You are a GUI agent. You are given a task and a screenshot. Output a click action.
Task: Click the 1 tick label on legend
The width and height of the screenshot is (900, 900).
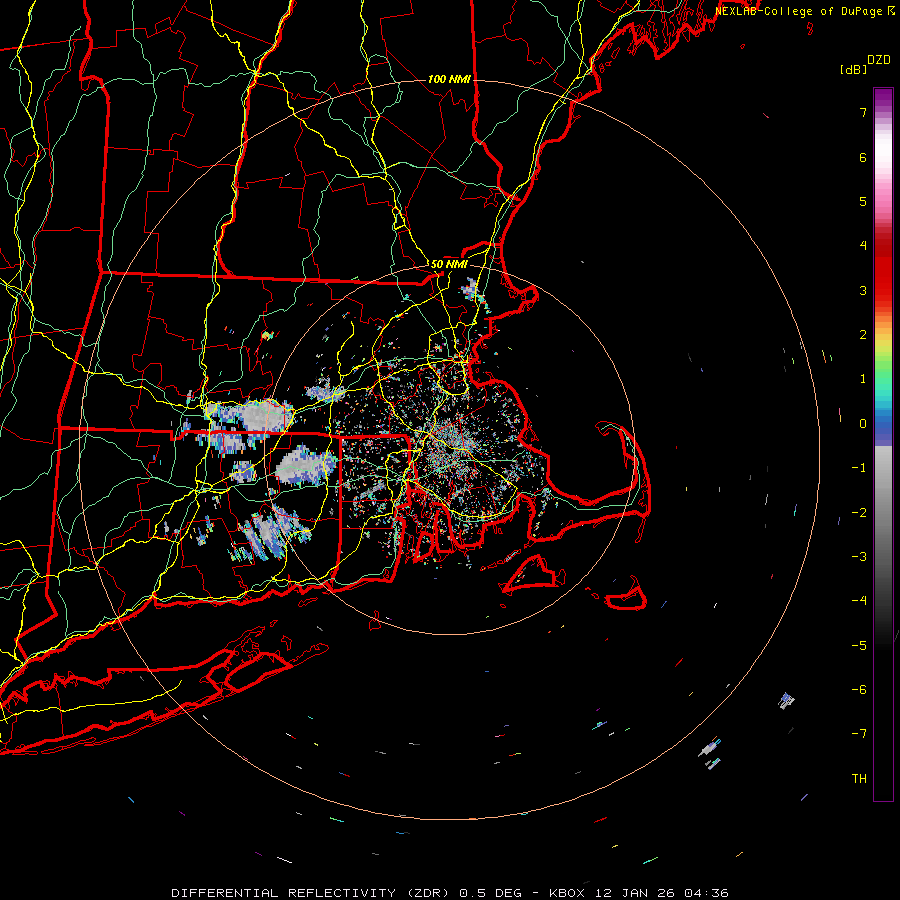tap(863, 379)
